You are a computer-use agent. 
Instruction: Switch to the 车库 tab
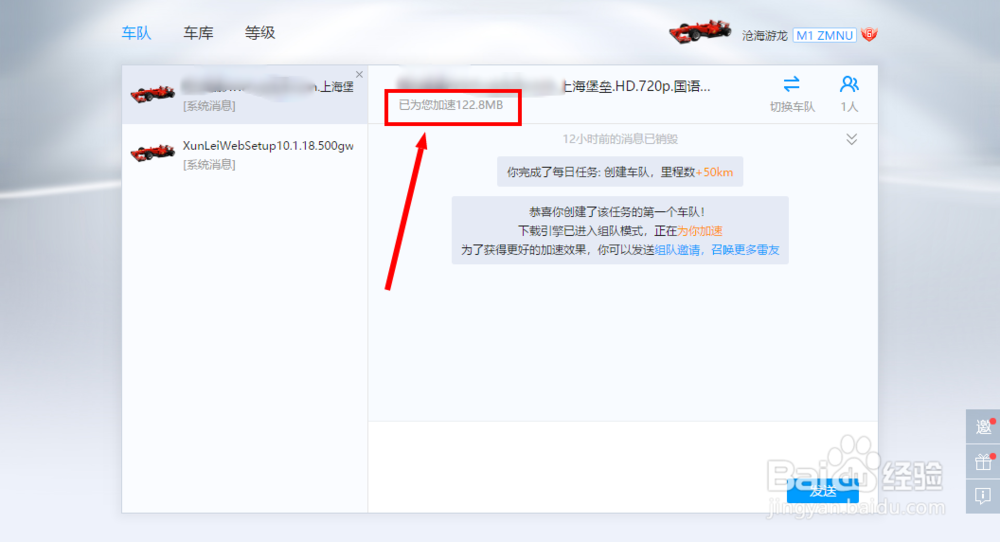198,33
